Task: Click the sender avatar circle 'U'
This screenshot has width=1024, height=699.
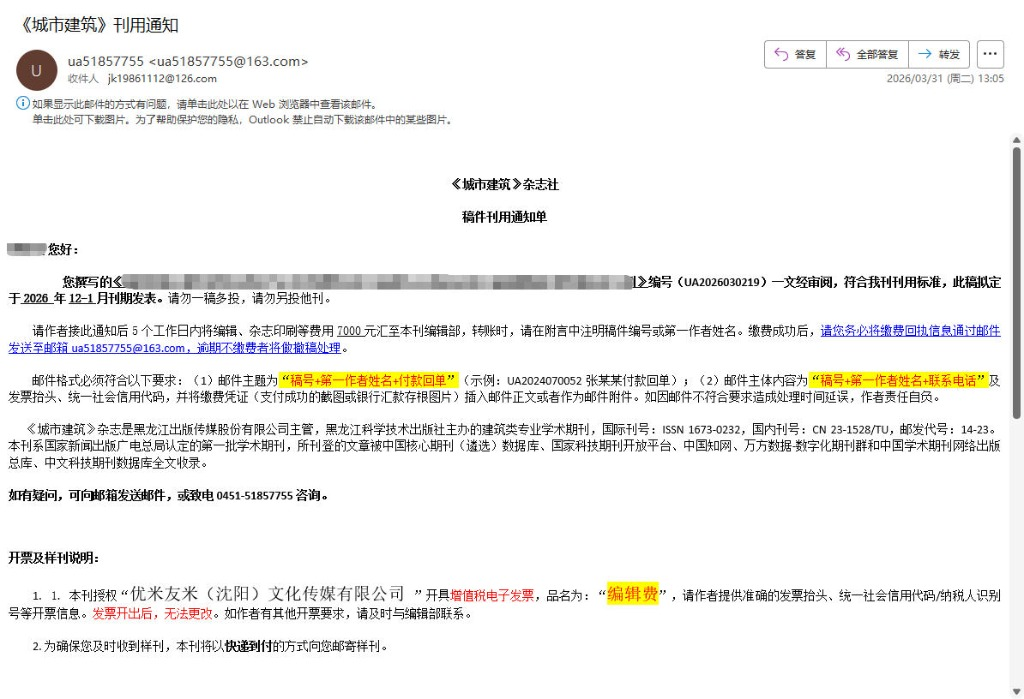Action: 37,69
